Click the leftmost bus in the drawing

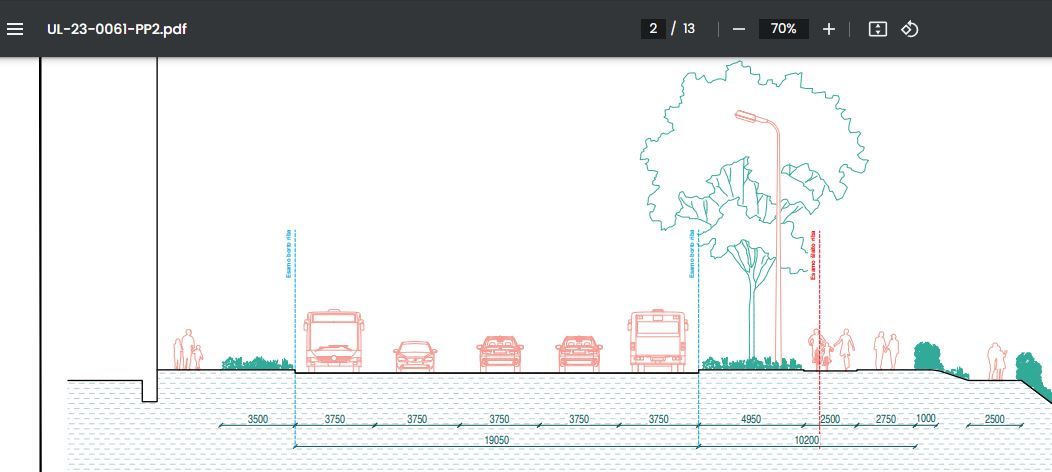click(x=333, y=341)
